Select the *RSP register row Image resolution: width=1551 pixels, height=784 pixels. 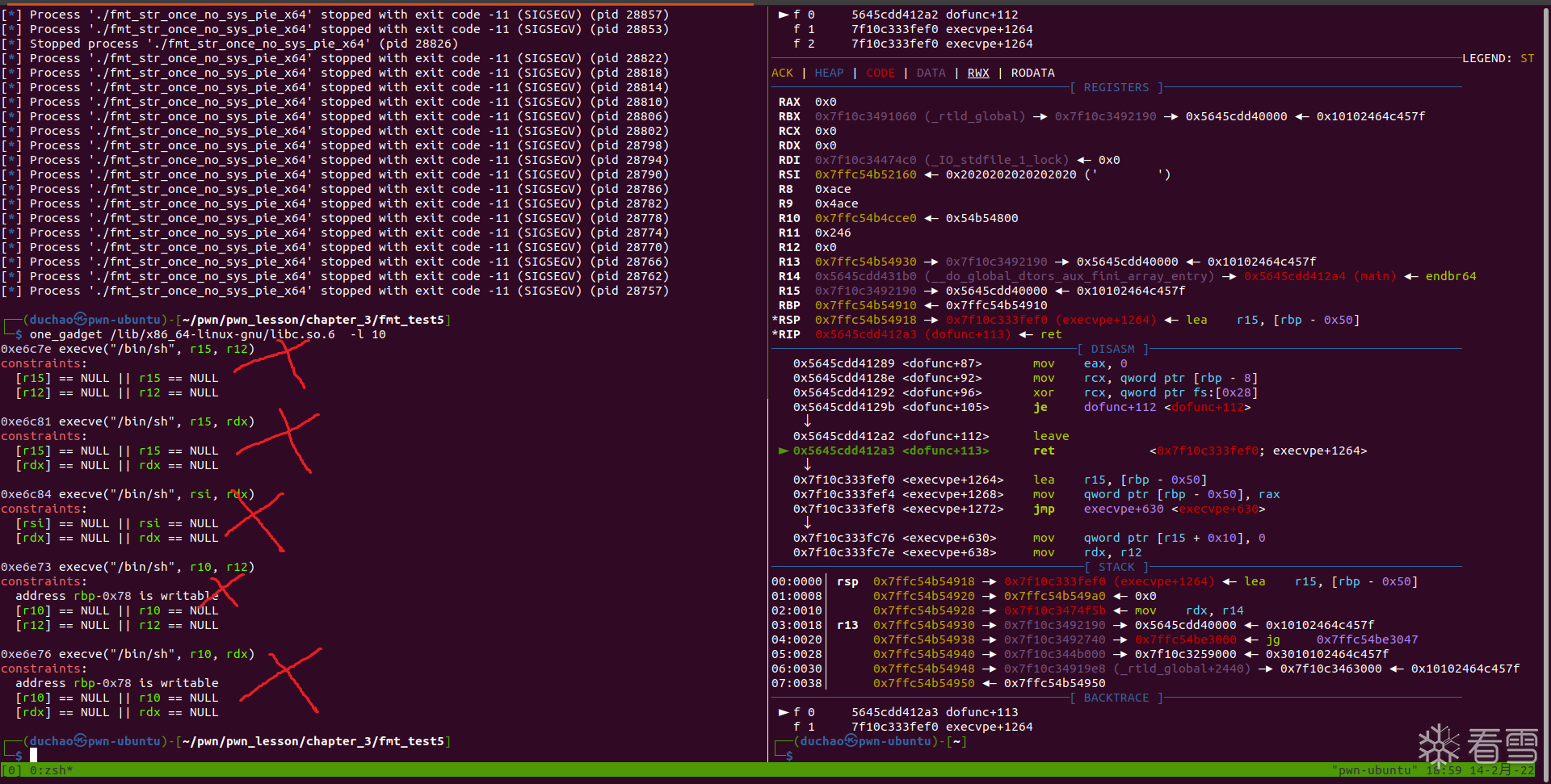click(x=1066, y=320)
